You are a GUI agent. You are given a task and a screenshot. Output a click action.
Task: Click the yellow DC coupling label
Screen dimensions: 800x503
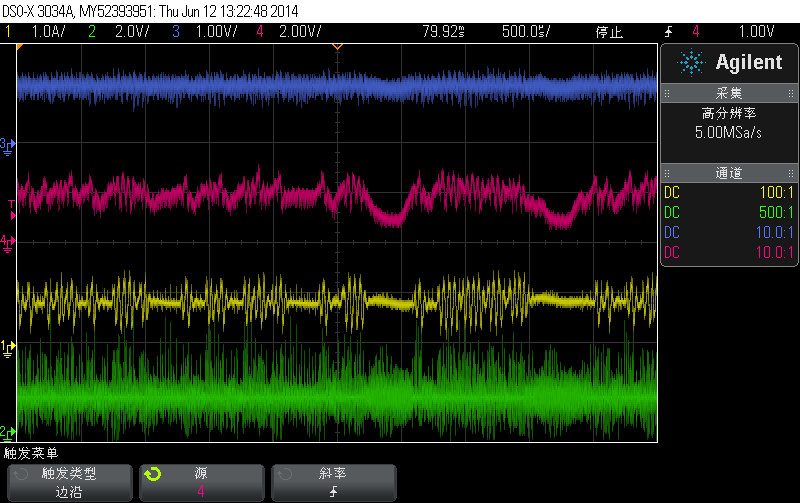[x=671, y=192]
